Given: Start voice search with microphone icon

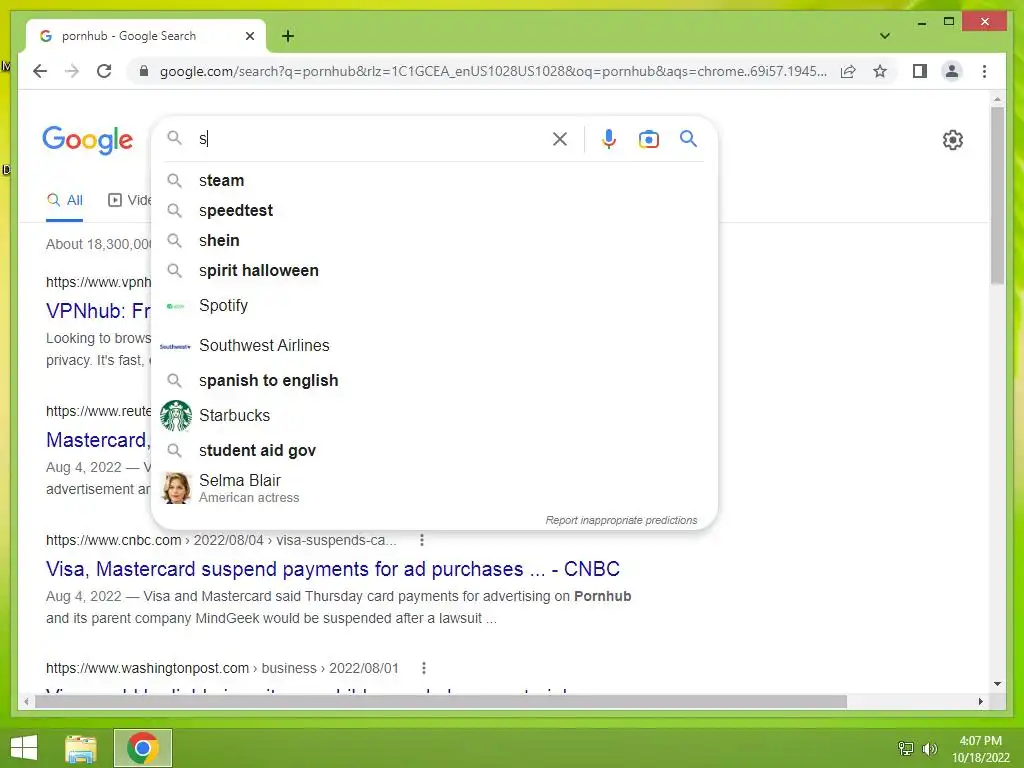Looking at the screenshot, I should tap(609, 139).
